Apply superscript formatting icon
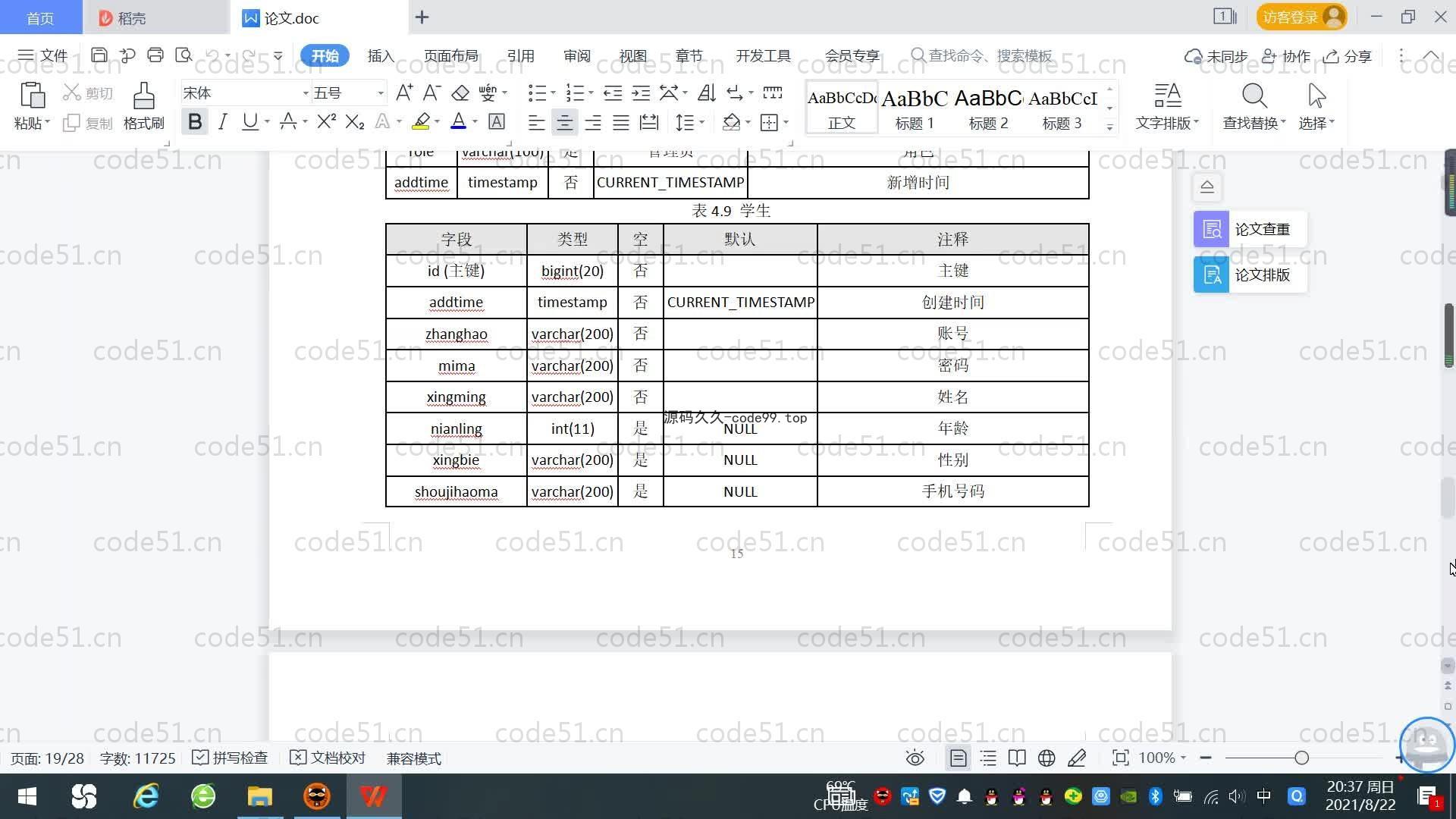Image resolution: width=1456 pixels, height=819 pixels. [x=326, y=122]
